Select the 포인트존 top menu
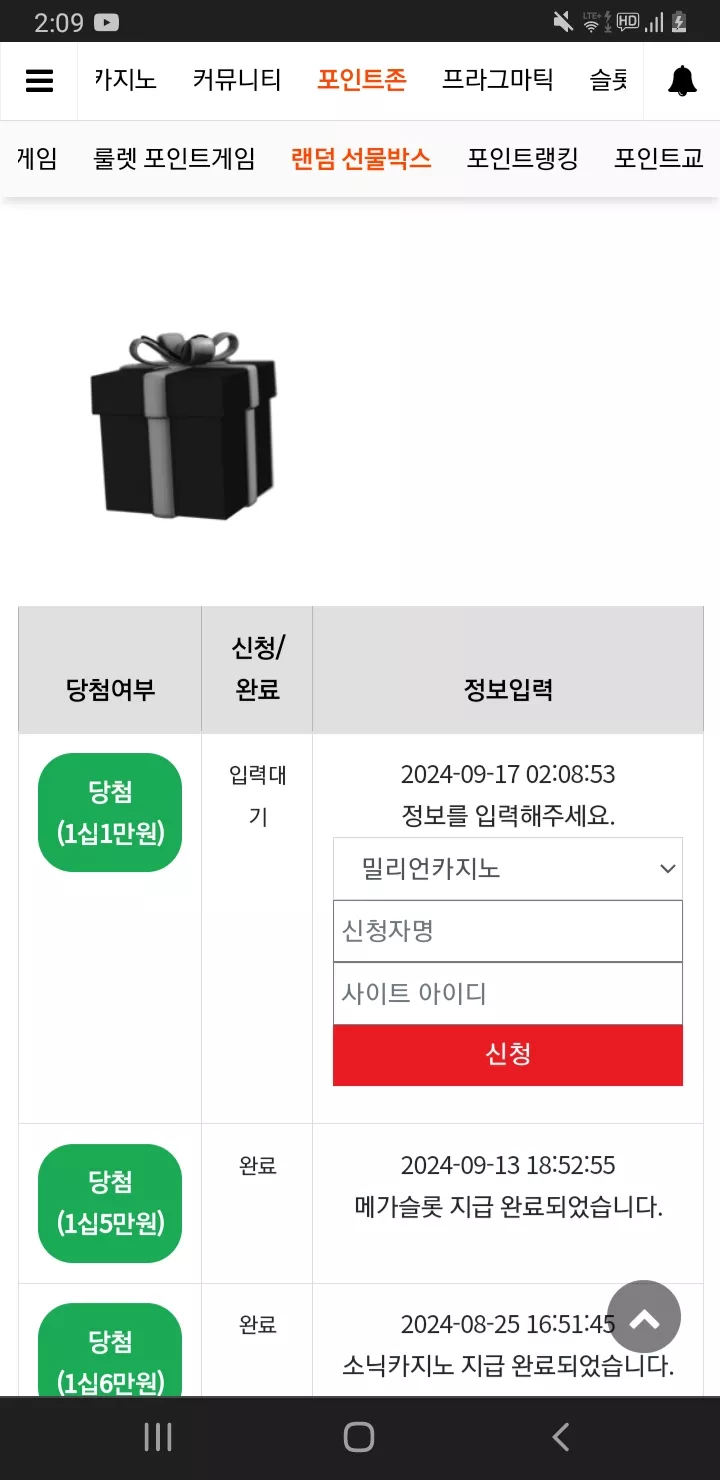720x1480 pixels. (x=362, y=80)
